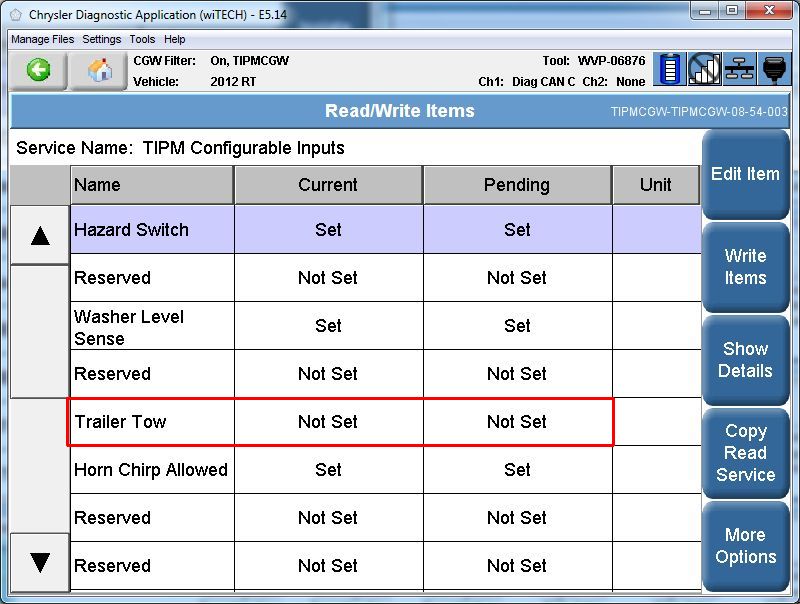Click Washer Level Sense pending value Set
800x604 pixels.
pyautogui.click(x=517, y=325)
